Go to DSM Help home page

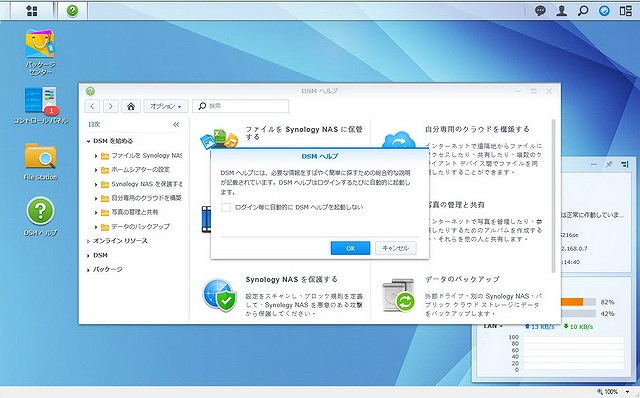131,106
